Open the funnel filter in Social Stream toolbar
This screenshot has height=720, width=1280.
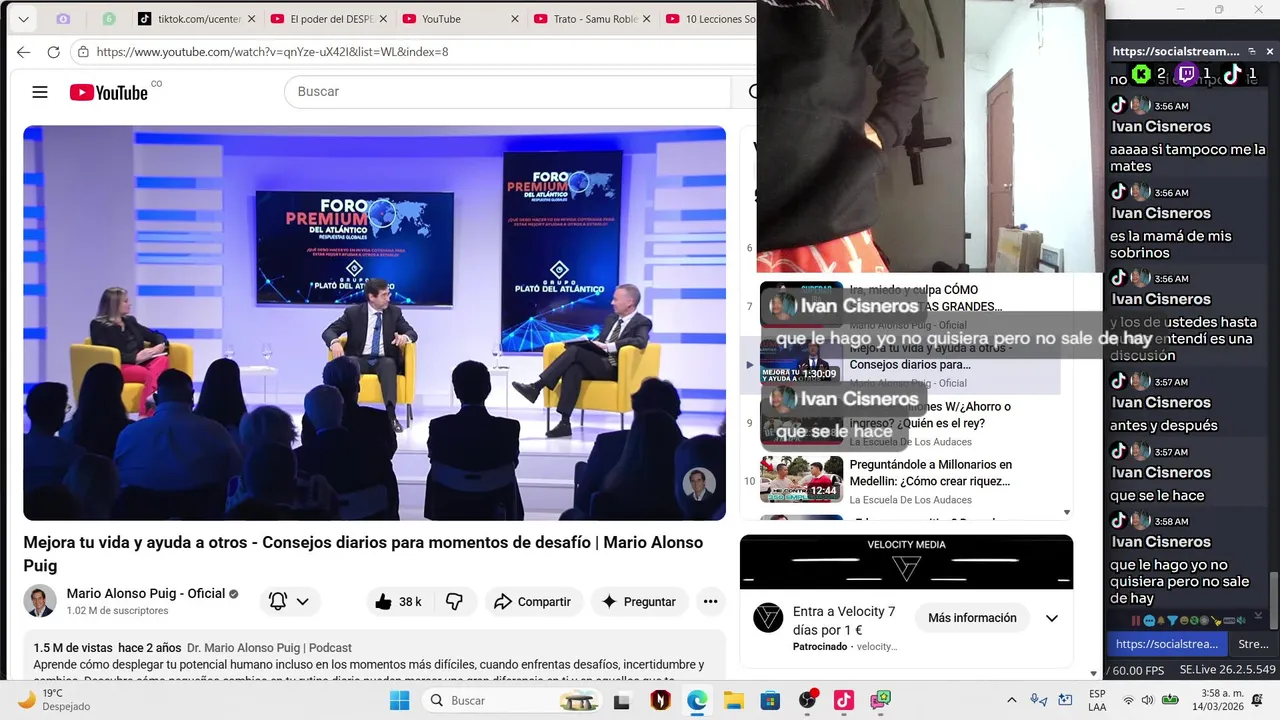point(1172,621)
